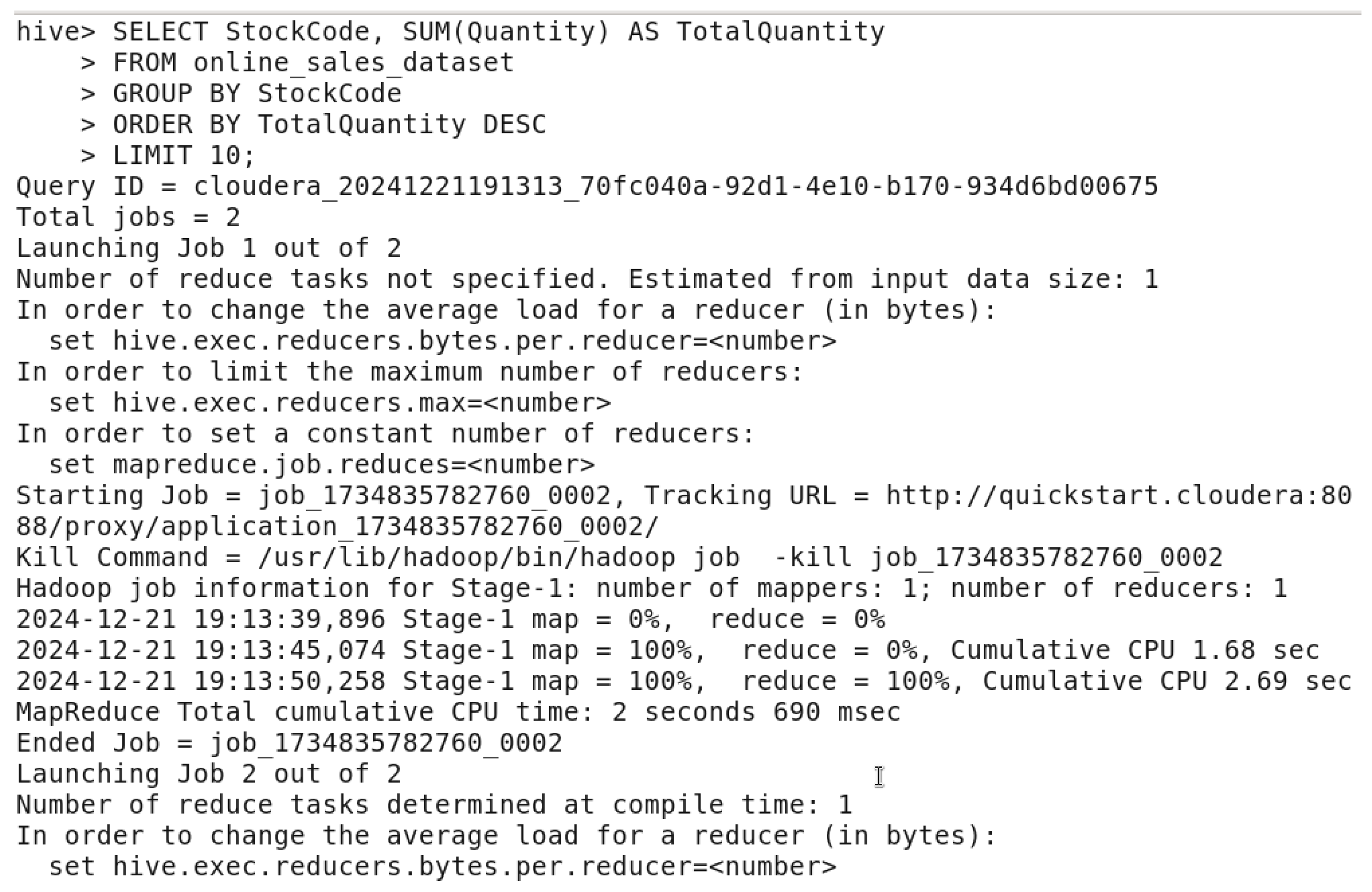Click the Query ID value text
This screenshot has height=892, width=1372.
coord(675,187)
